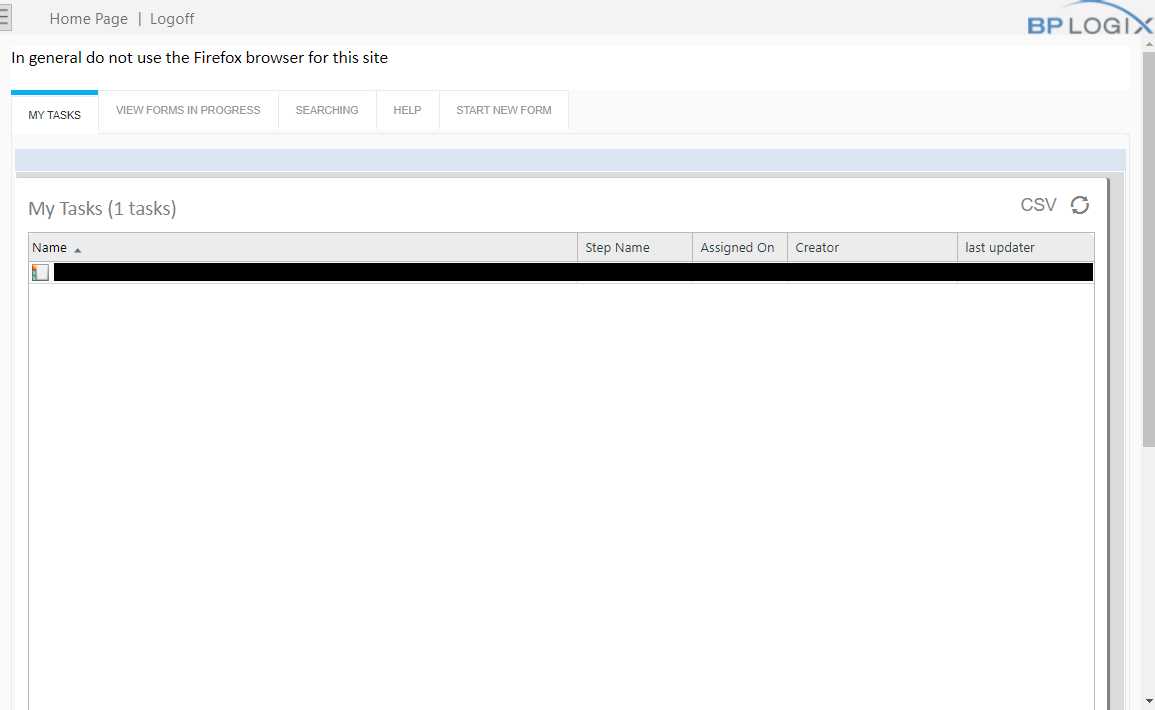Click the Creator column header
The height and width of the screenshot is (710, 1155).
click(x=817, y=248)
